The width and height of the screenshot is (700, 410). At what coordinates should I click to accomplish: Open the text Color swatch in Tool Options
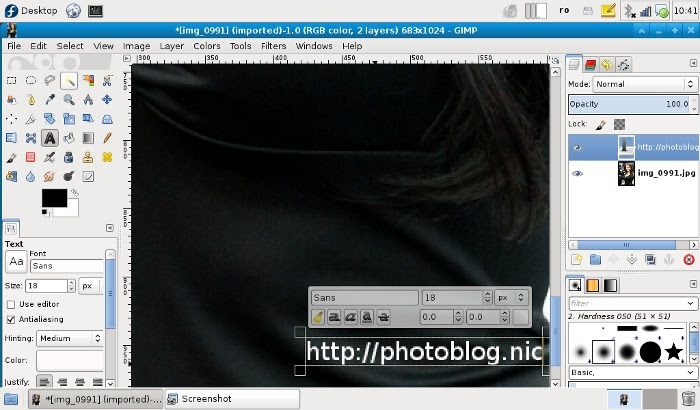[x=70, y=360]
